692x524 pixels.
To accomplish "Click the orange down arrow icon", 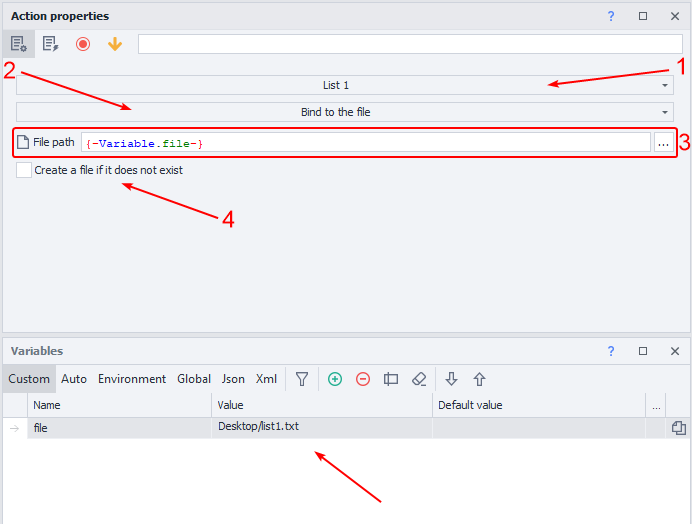I will 115,44.
